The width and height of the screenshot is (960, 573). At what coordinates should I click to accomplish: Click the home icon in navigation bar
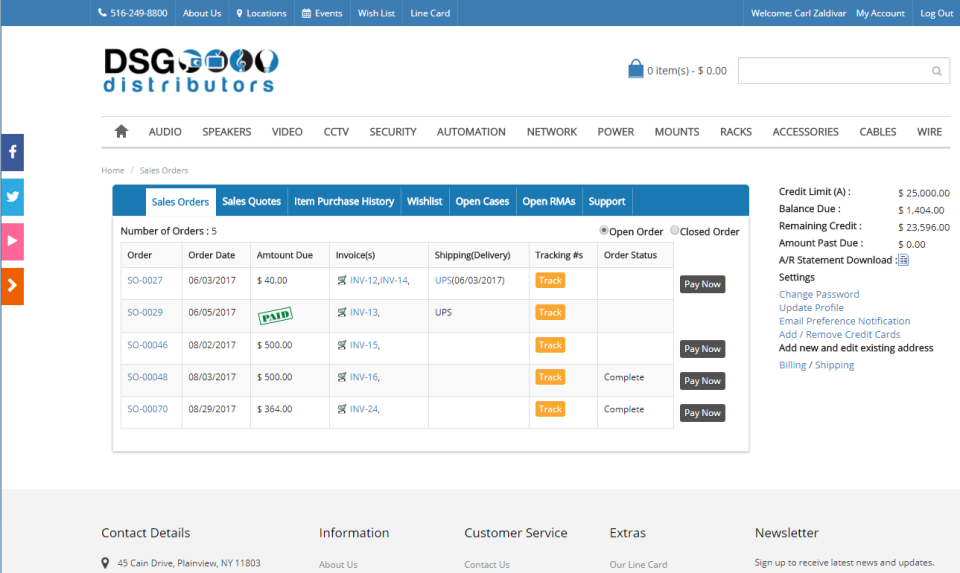point(121,131)
